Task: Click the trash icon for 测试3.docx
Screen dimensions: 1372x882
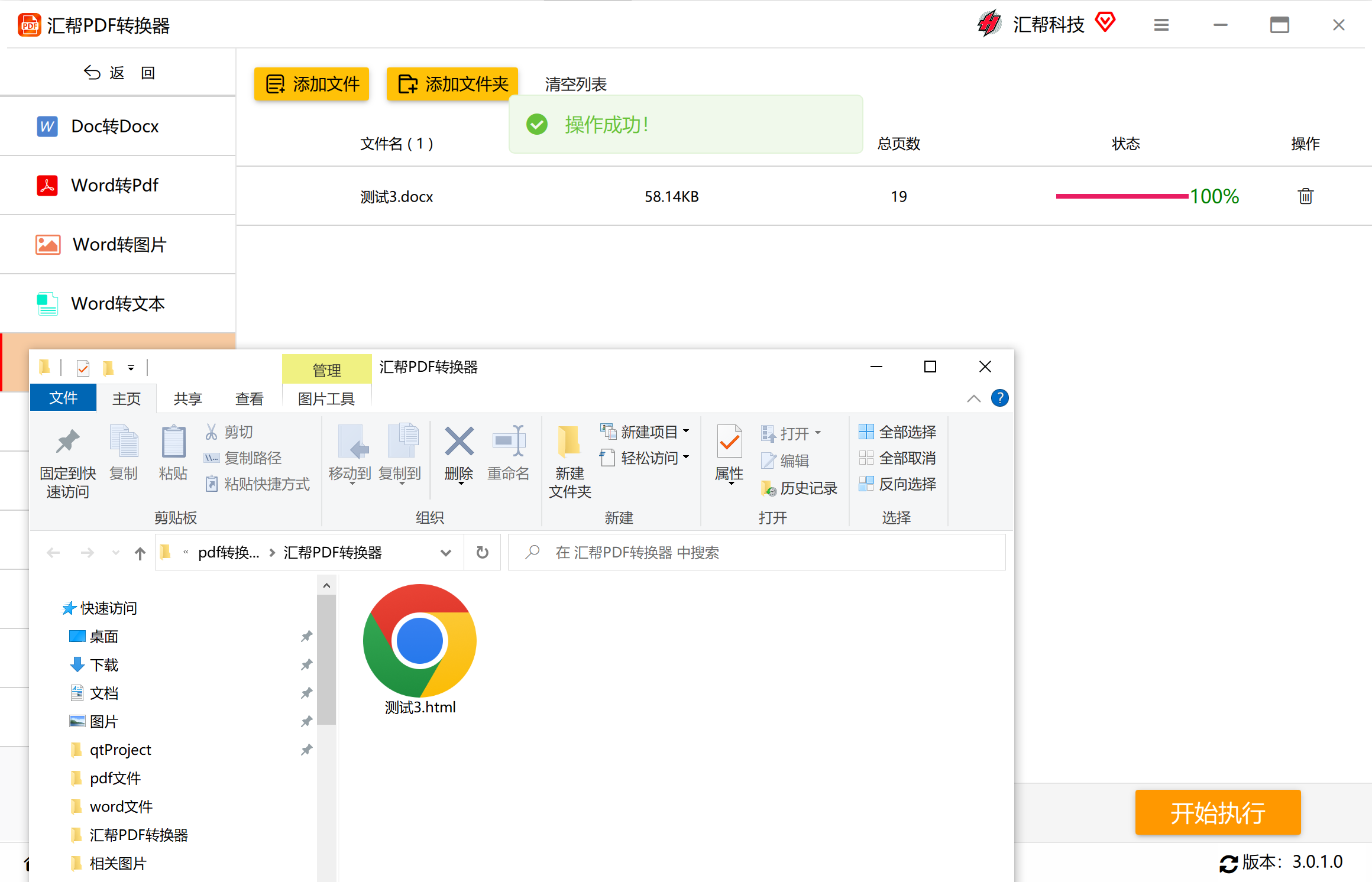Action: [x=1305, y=196]
